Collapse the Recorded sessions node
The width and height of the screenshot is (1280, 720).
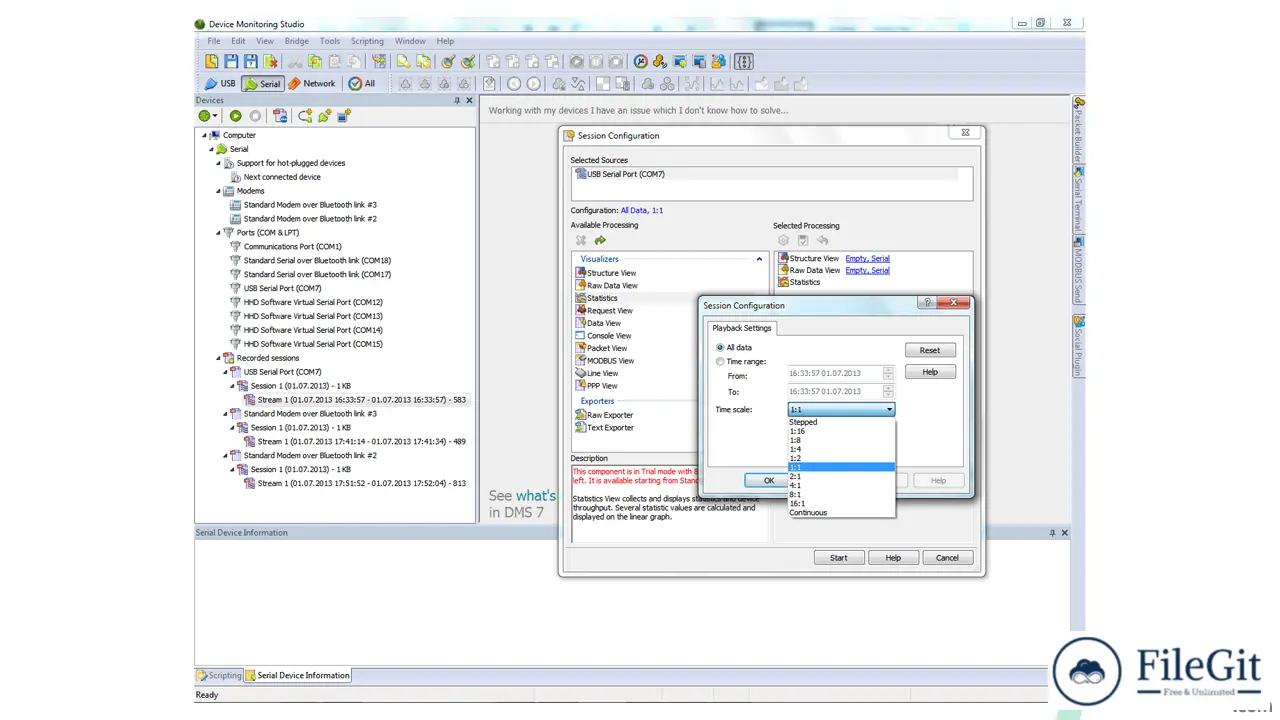click(218, 358)
